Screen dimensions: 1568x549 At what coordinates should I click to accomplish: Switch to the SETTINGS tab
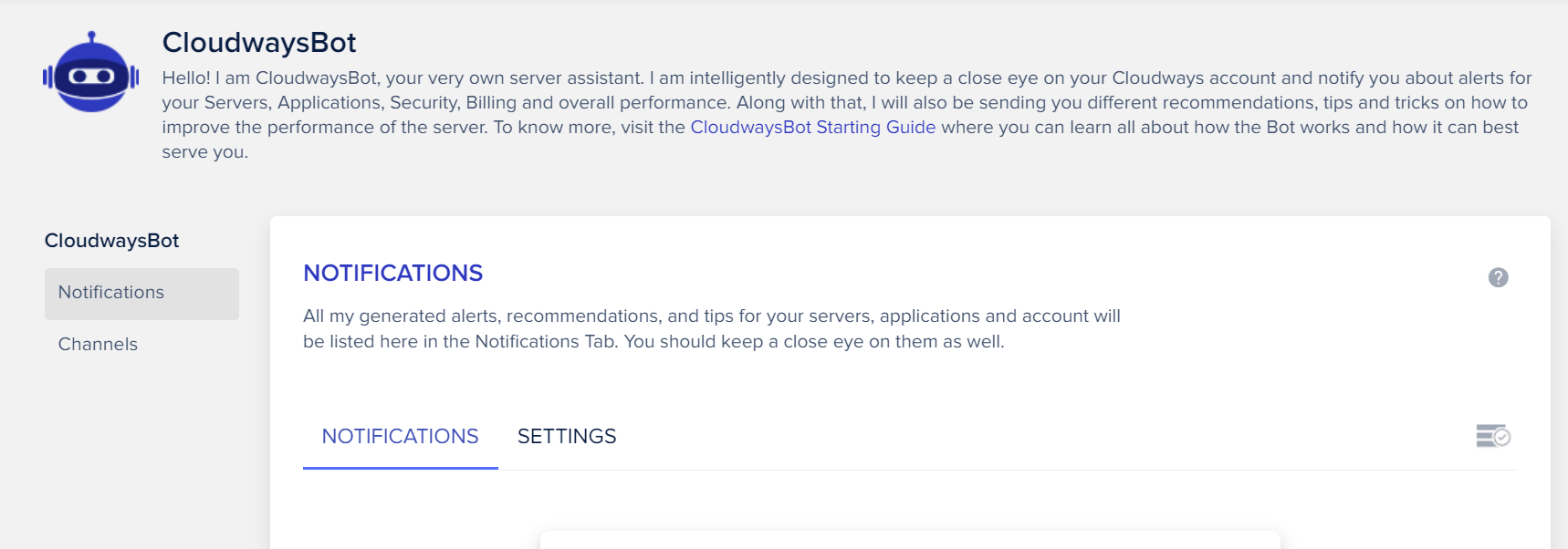[x=567, y=436]
